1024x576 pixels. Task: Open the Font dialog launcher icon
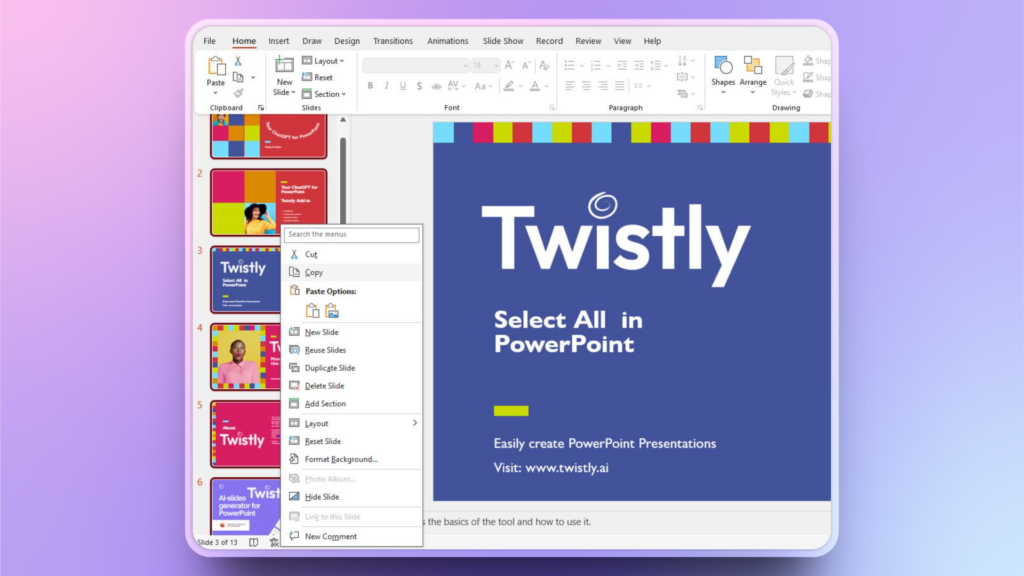[552, 108]
